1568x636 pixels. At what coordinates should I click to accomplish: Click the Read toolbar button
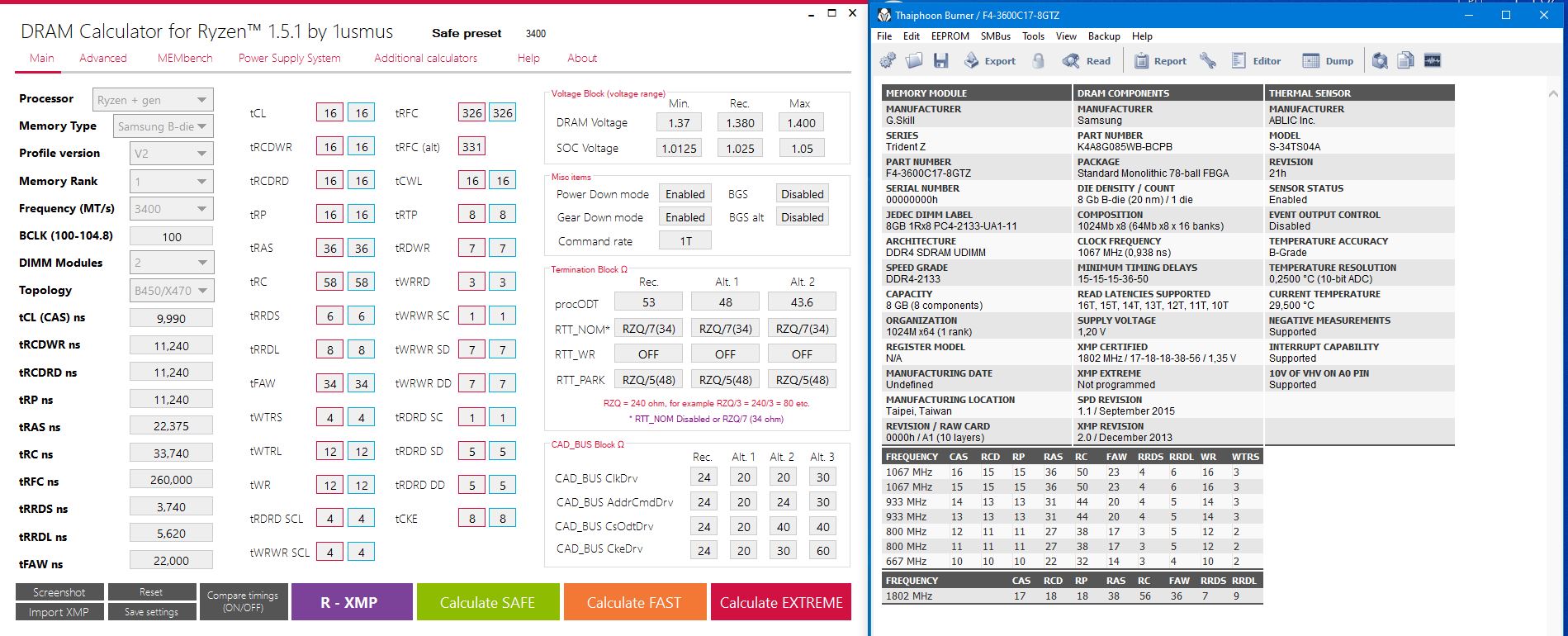coord(1087,60)
